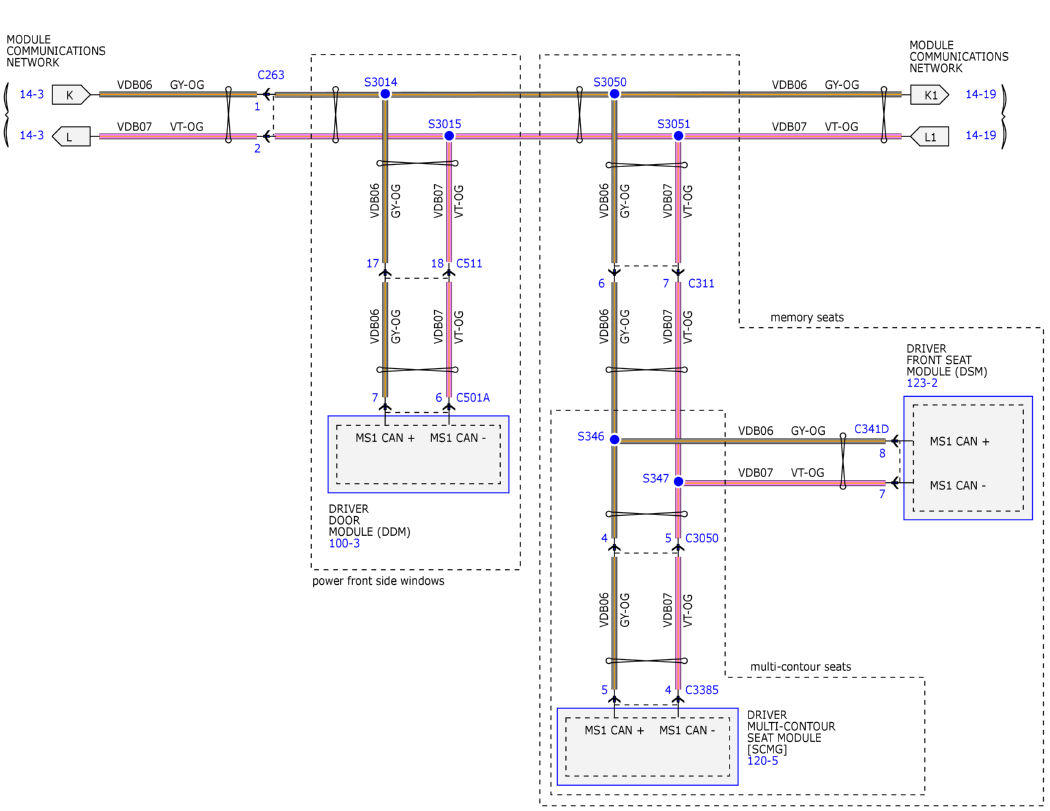Viewport: 1050px width, 811px height.
Task: Select the blue splice dot at S347
Action: click(x=678, y=482)
